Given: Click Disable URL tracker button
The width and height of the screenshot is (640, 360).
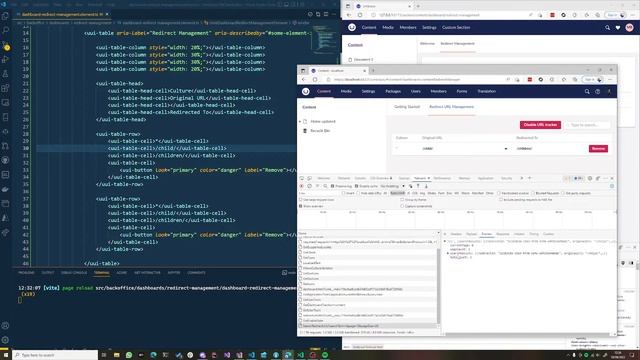Looking at the screenshot, I should [x=540, y=125].
